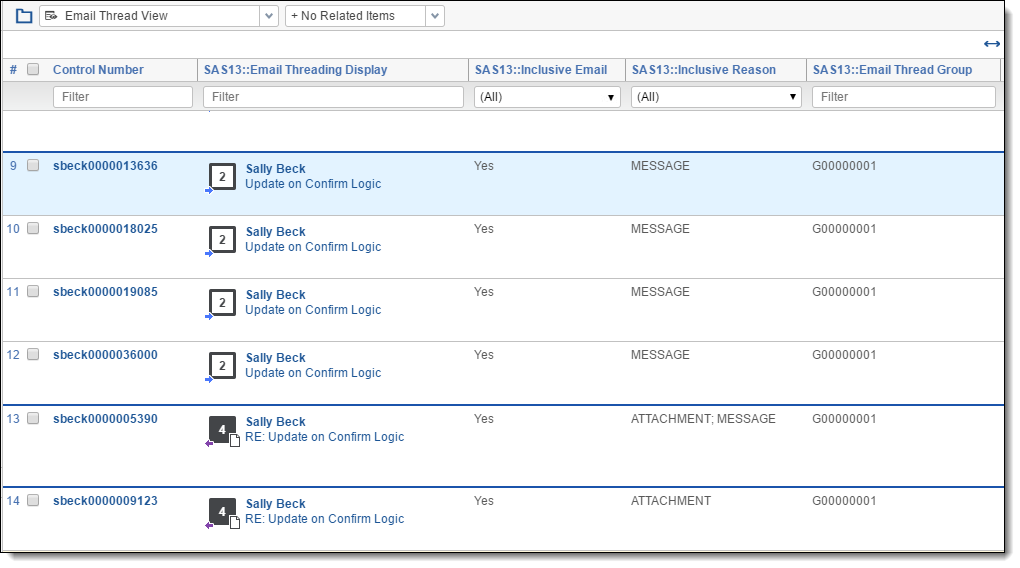Click the Email Threading Display filter field
Viewport: 1020px width, 568px height.
333,97
